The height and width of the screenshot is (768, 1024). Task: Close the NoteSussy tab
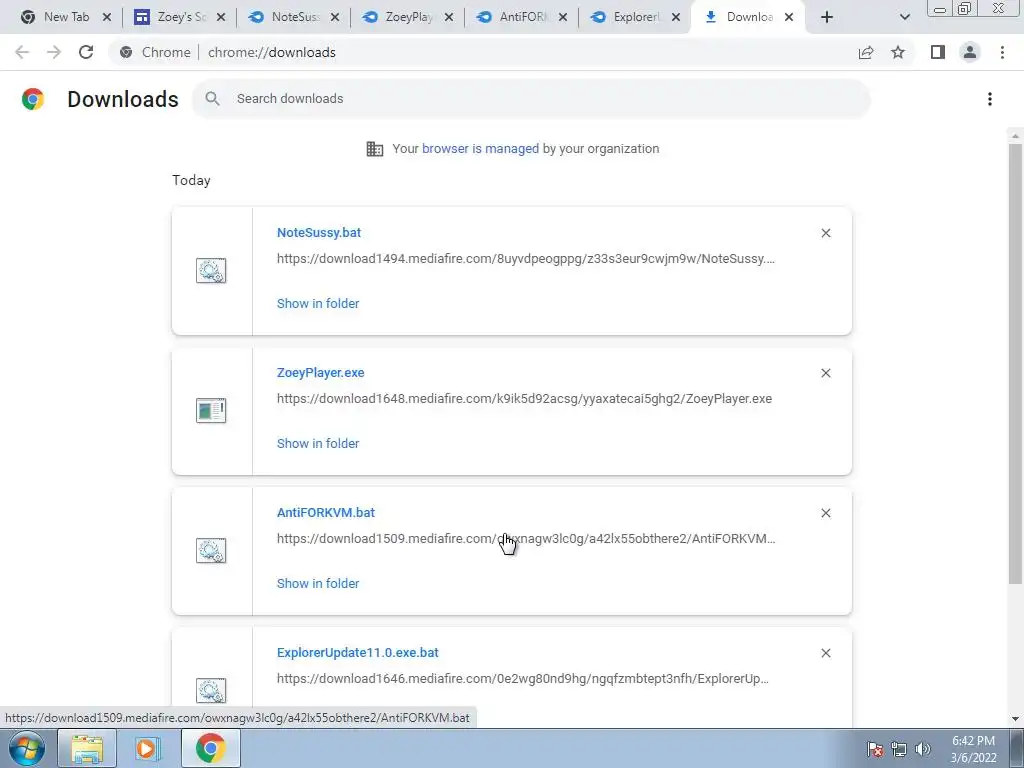pos(334,18)
